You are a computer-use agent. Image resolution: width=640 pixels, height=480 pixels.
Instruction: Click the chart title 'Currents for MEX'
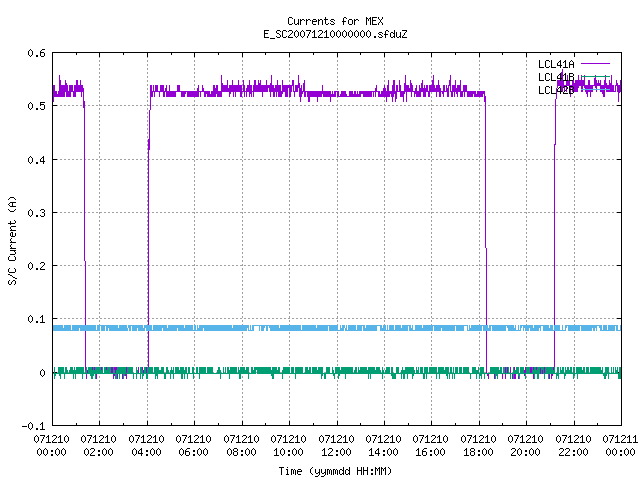pos(335,21)
